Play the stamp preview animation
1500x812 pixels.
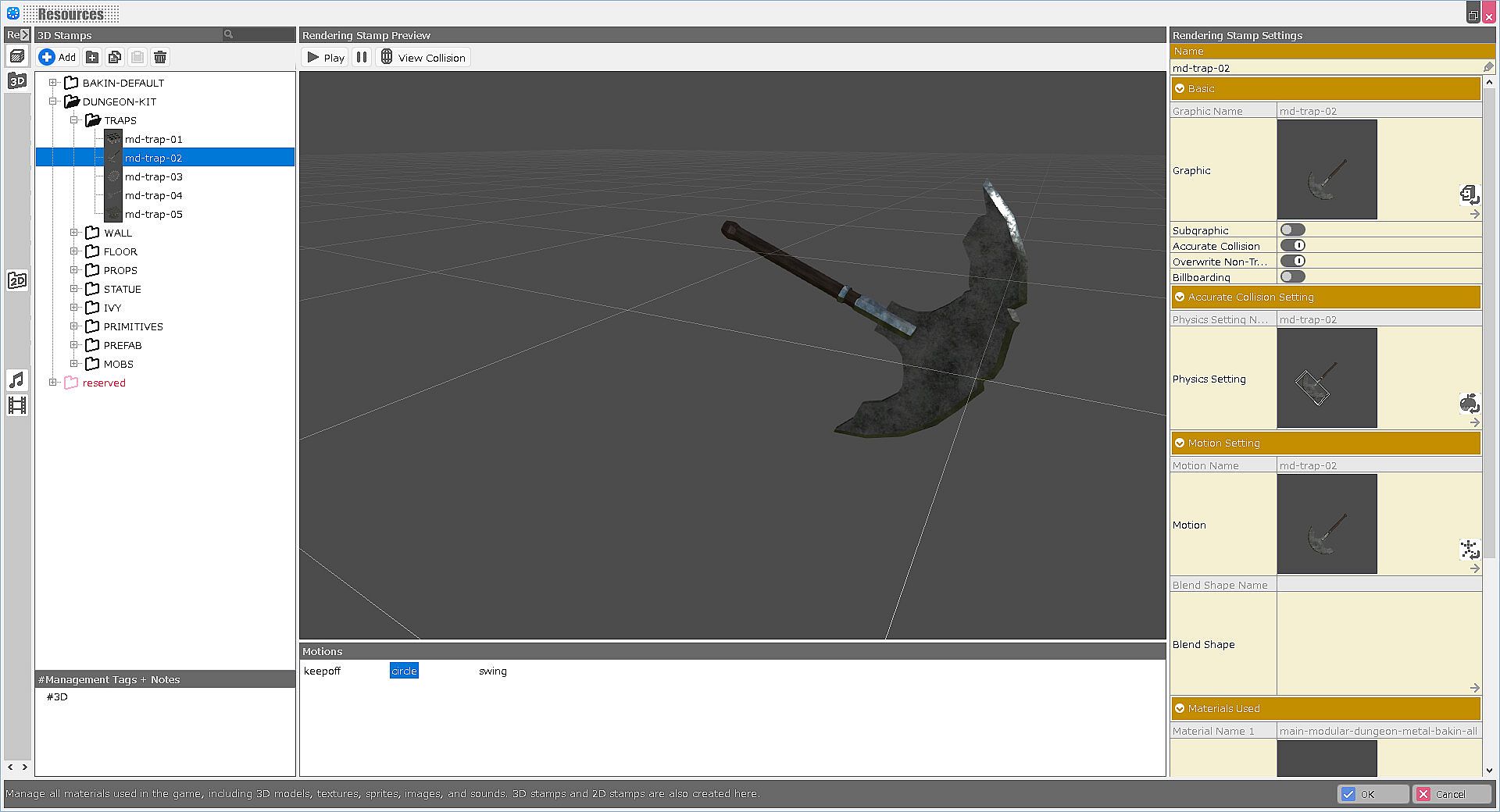pyautogui.click(x=325, y=57)
